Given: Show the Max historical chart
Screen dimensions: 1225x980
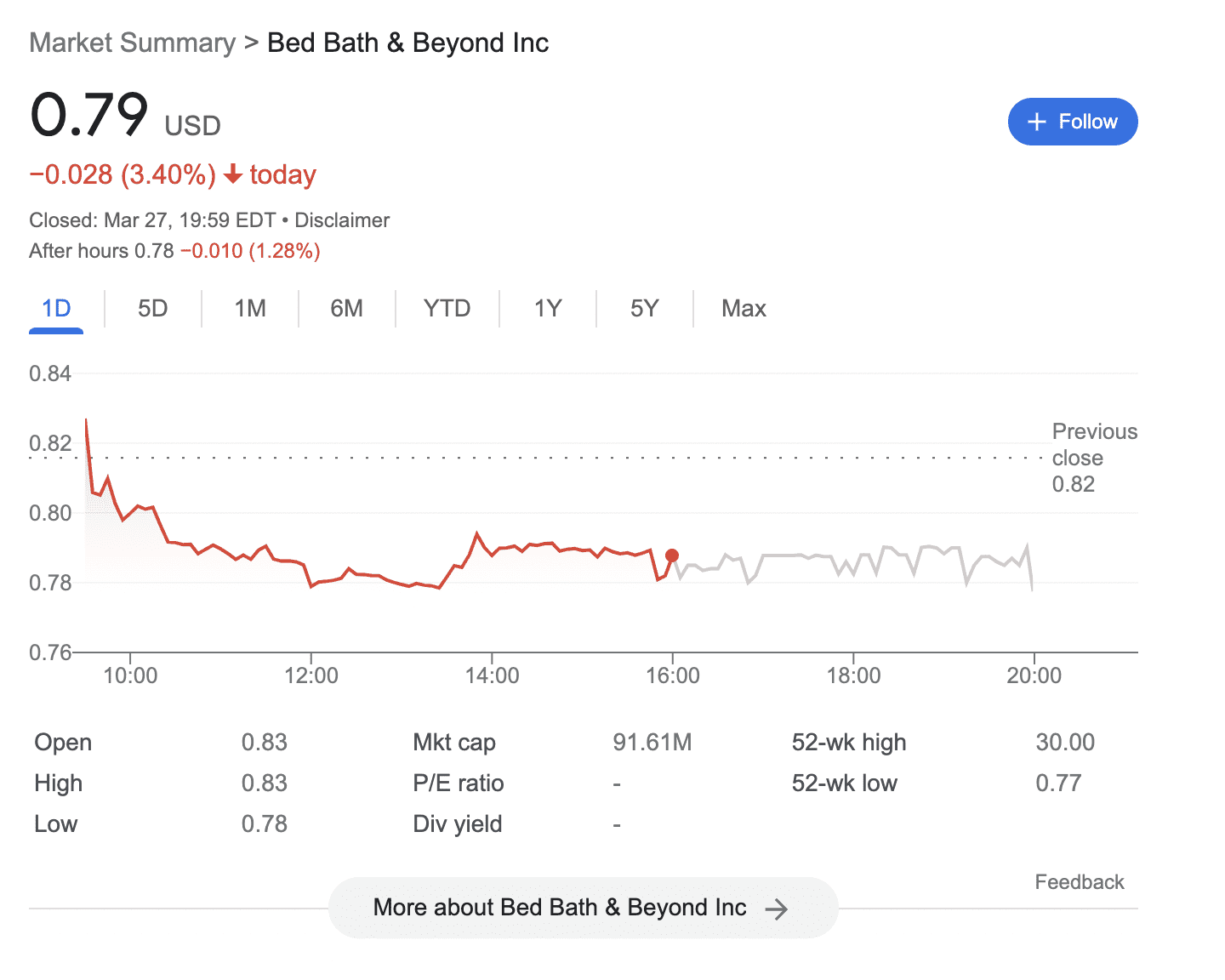Looking at the screenshot, I should pos(743,308).
